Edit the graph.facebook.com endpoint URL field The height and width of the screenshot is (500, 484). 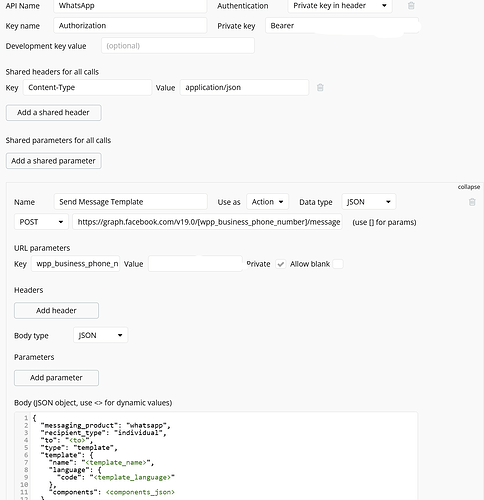point(207,222)
